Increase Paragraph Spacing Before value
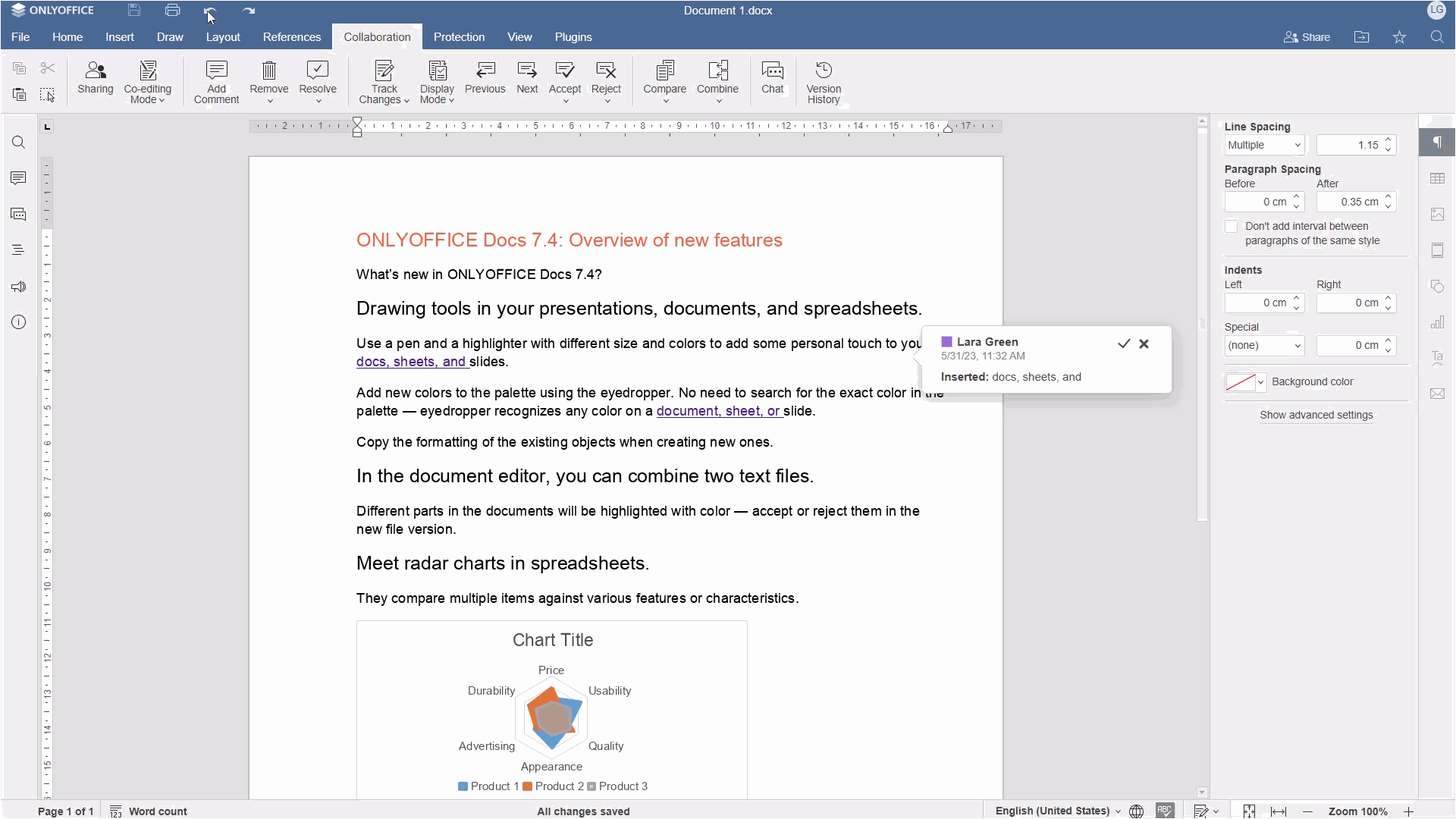This screenshot has height=819, width=1456. click(1297, 197)
